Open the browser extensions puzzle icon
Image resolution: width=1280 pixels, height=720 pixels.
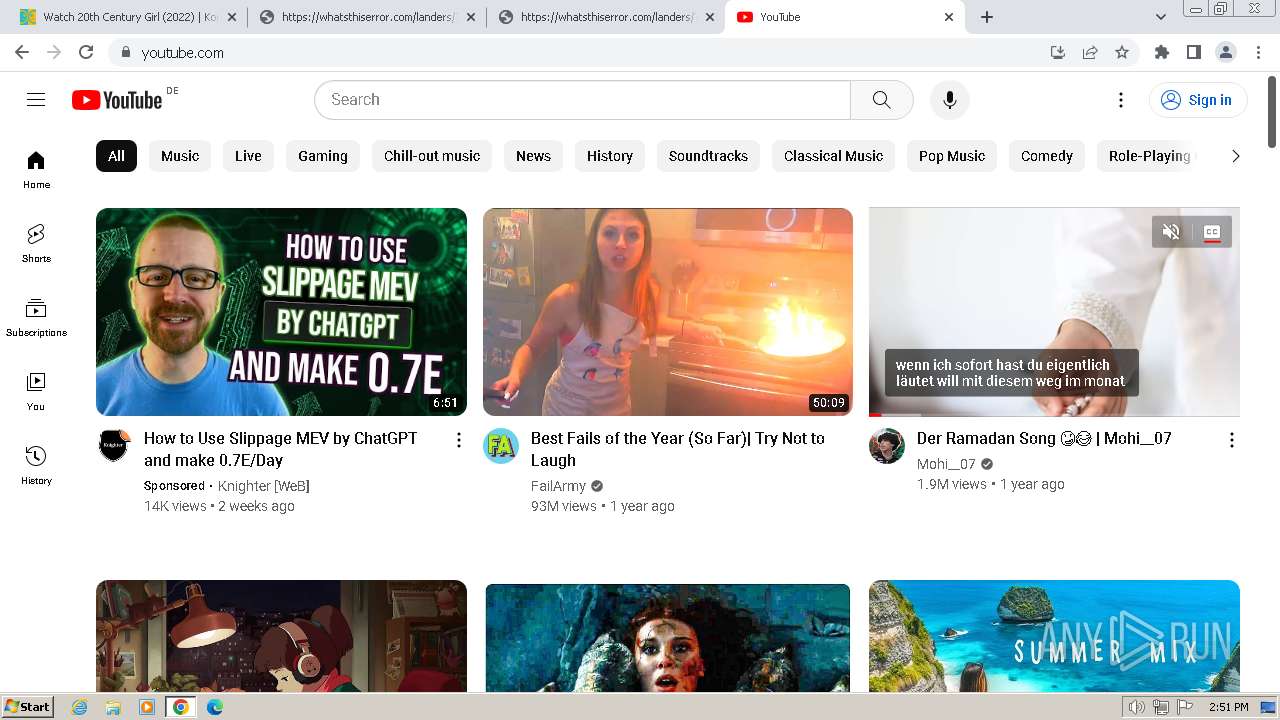(x=1161, y=52)
